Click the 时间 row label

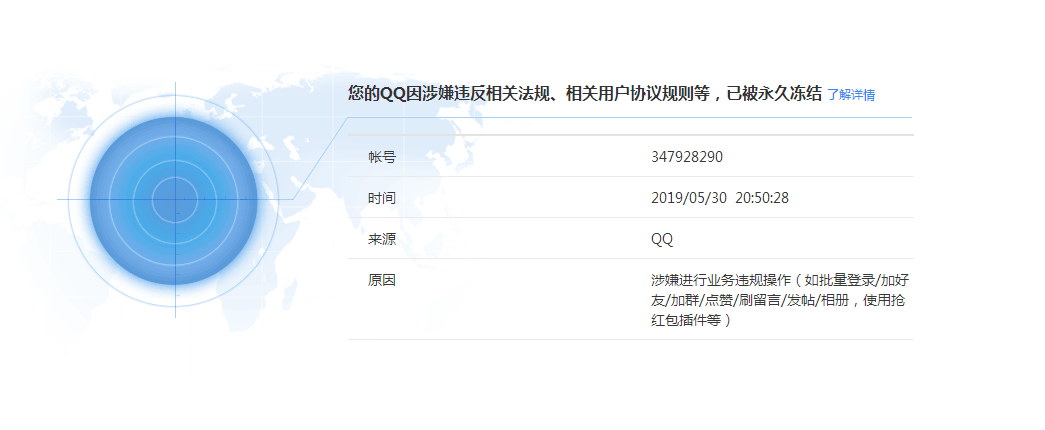click(x=382, y=198)
